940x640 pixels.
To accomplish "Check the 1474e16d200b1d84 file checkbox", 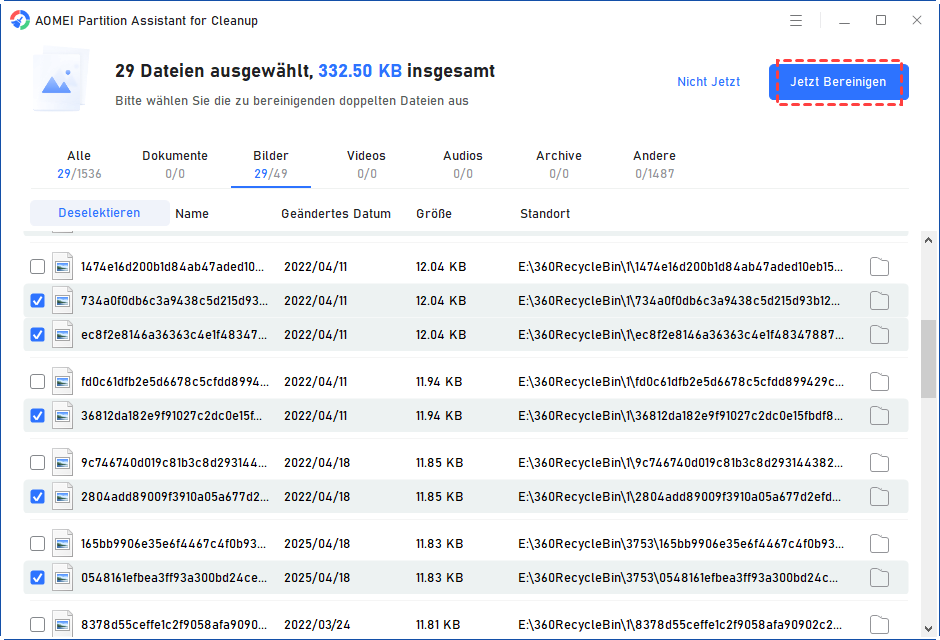I will 37,267.
